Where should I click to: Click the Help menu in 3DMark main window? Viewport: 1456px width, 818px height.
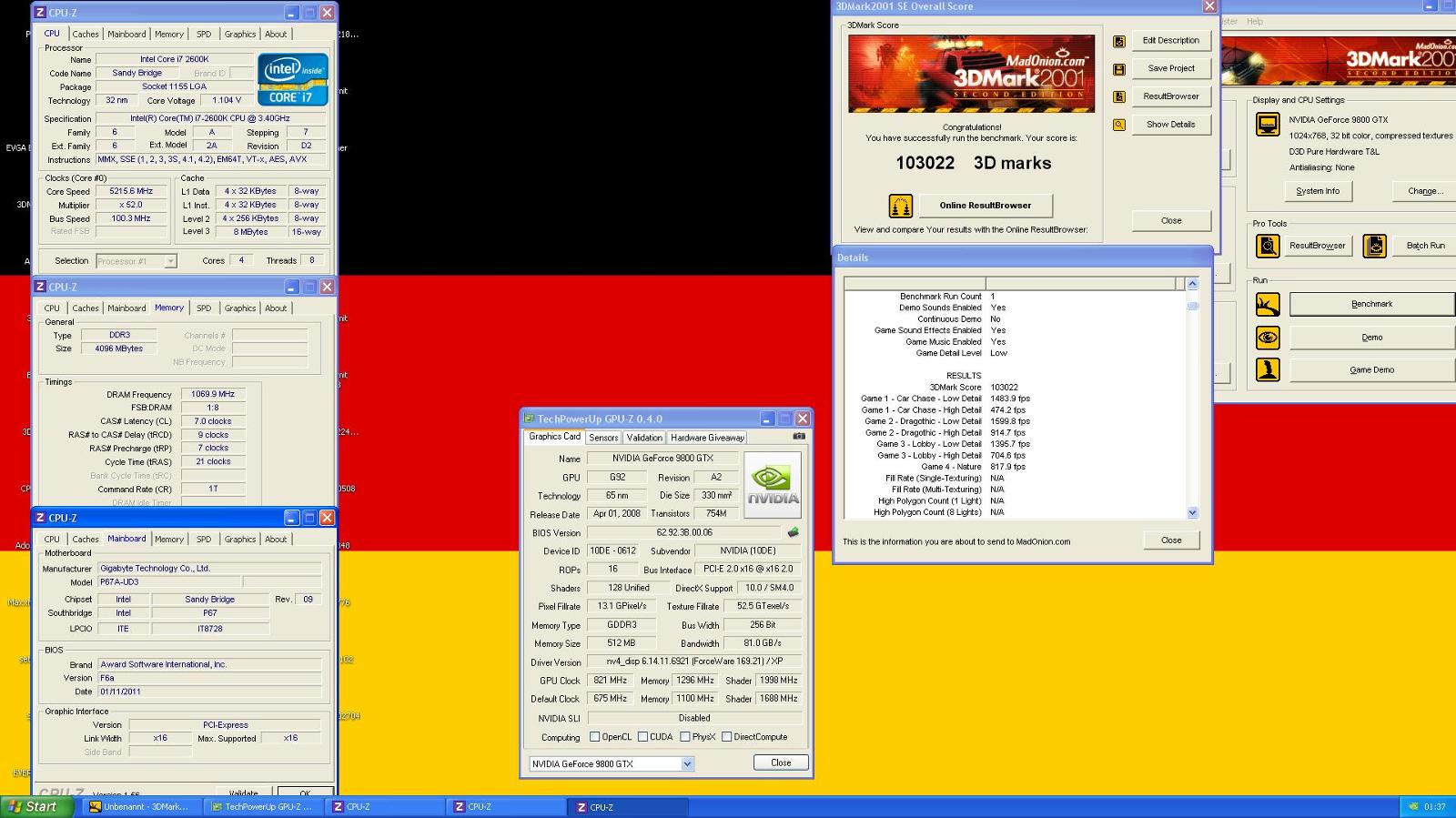coord(1255,21)
